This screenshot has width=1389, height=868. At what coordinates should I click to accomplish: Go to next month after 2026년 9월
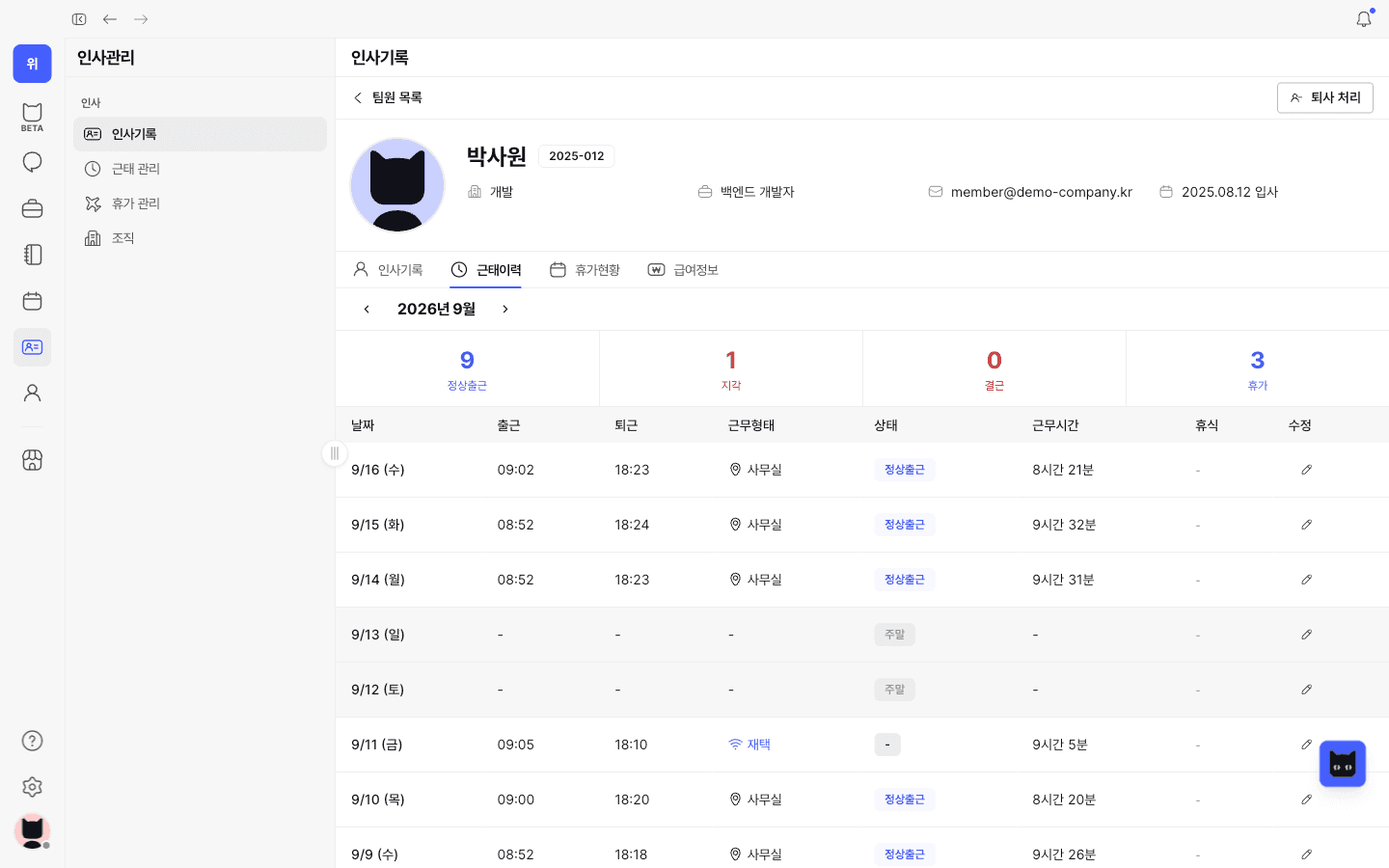[505, 310]
